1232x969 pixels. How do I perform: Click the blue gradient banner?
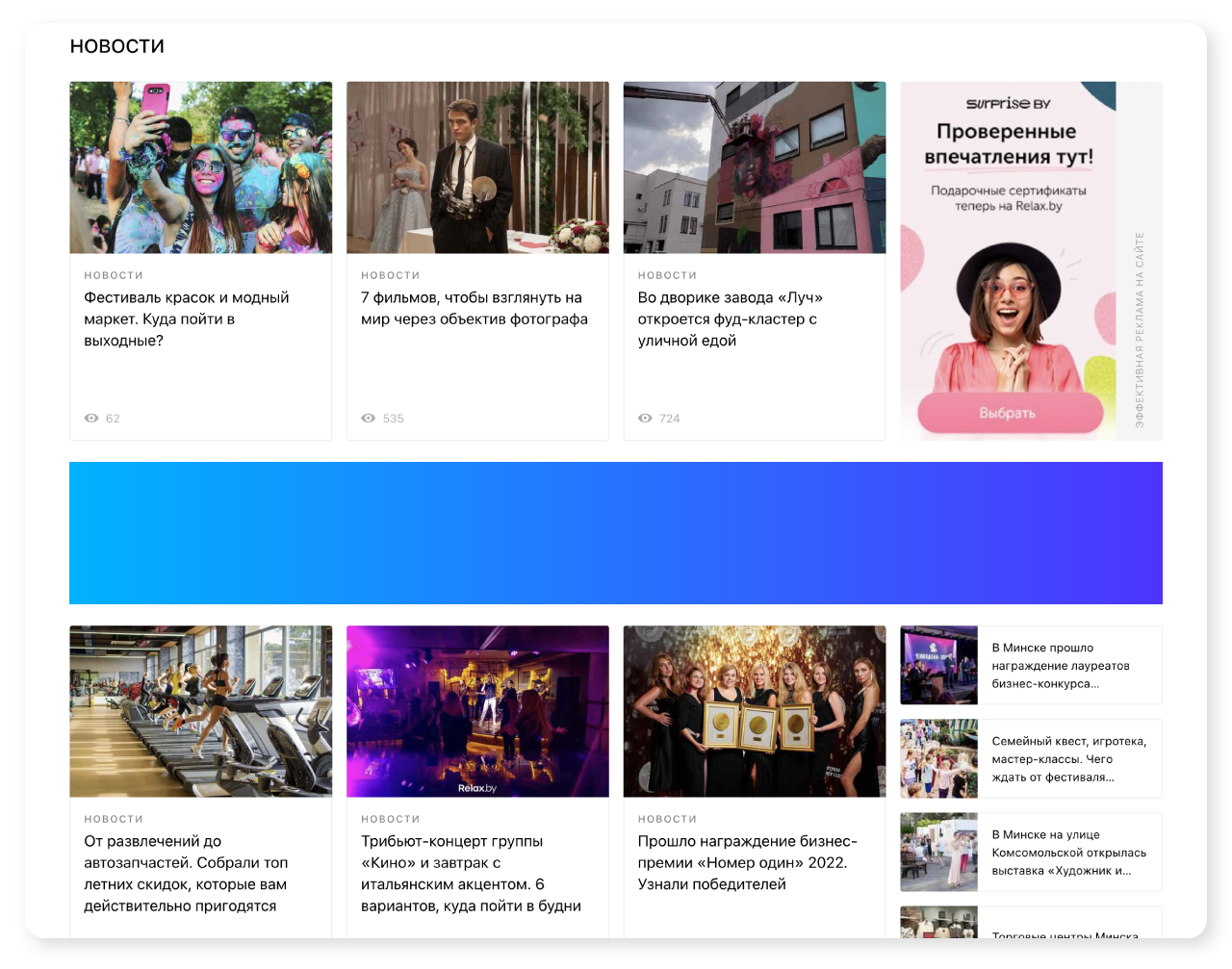tap(616, 533)
